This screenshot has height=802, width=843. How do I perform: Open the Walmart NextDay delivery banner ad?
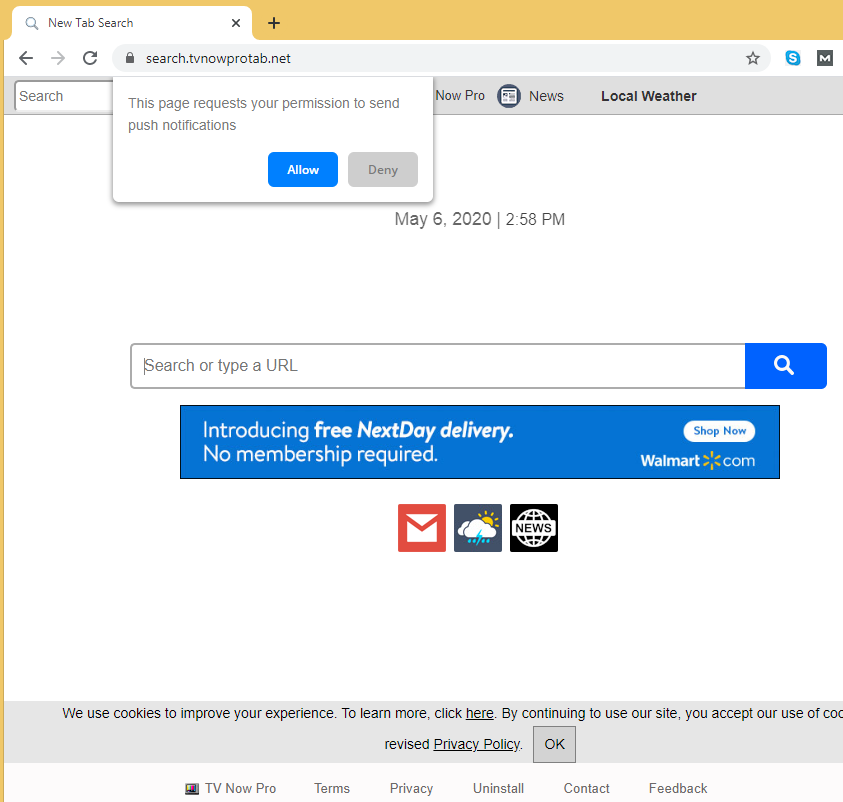480,442
